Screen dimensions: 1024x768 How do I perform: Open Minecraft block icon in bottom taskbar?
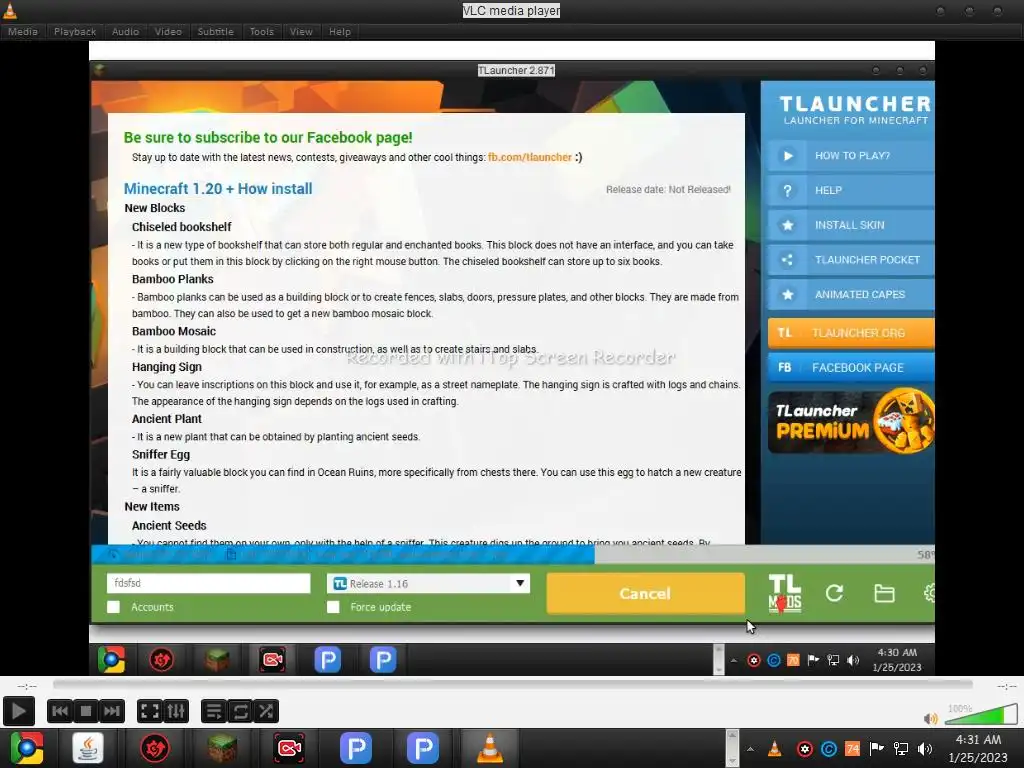coord(222,748)
